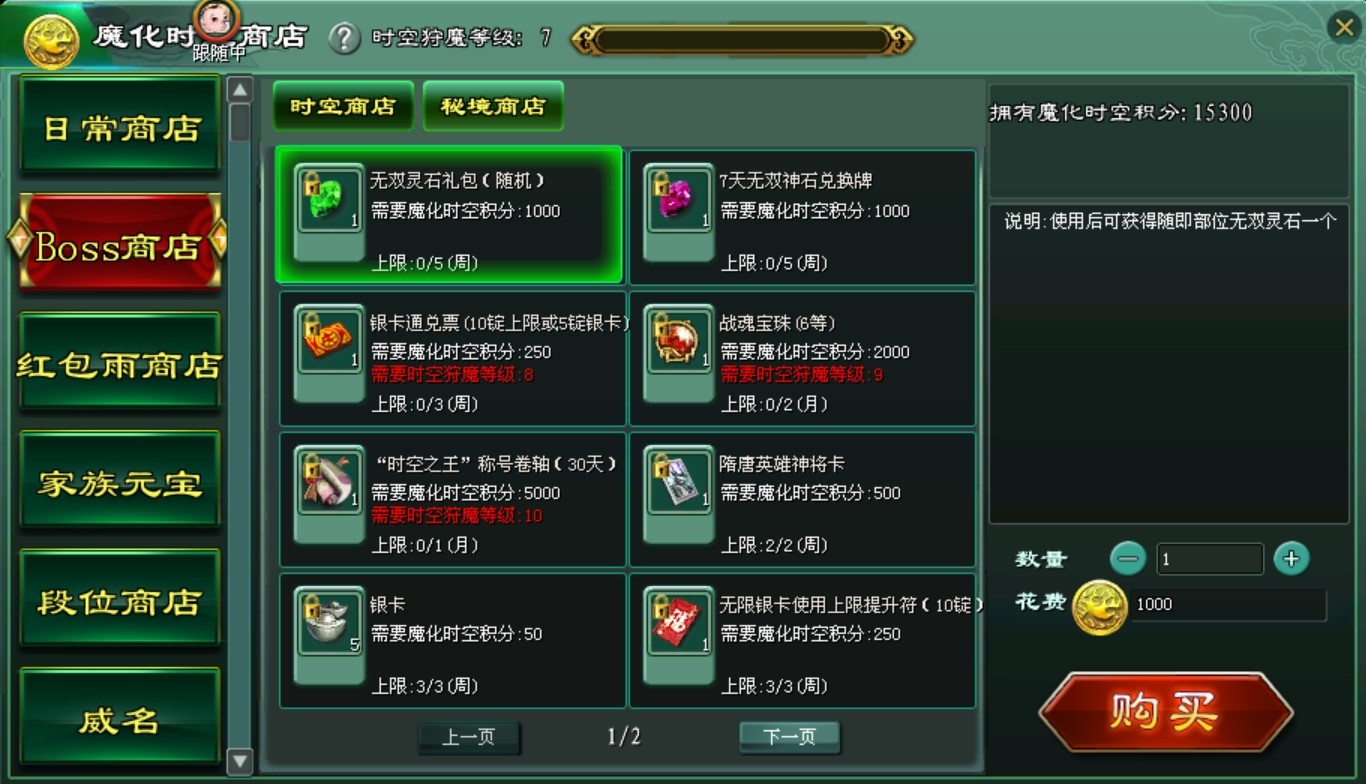The width and height of the screenshot is (1366, 784).
Task: Select the purple 7天无双神石兑换牌 icon
Action: pos(679,199)
